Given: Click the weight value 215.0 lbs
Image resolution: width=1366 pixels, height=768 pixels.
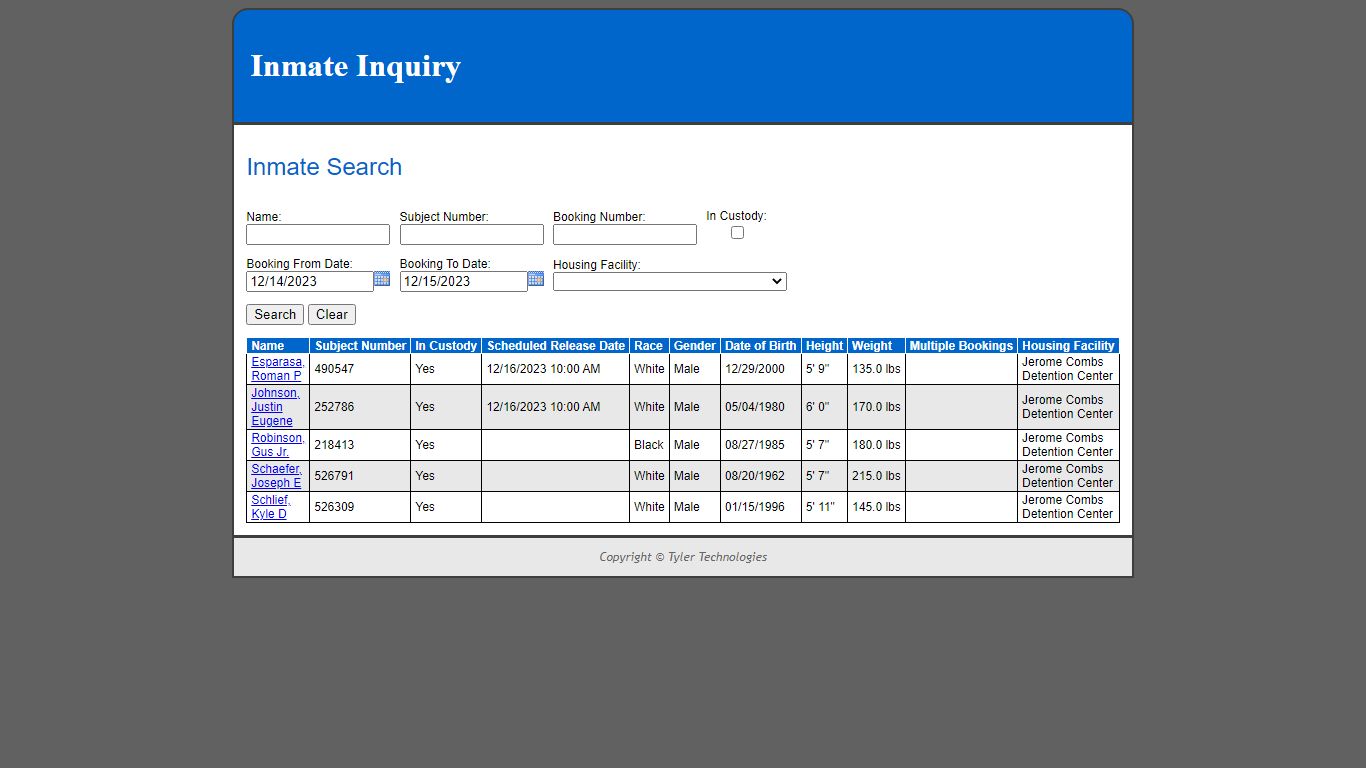Looking at the screenshot, I should (876, 476).
